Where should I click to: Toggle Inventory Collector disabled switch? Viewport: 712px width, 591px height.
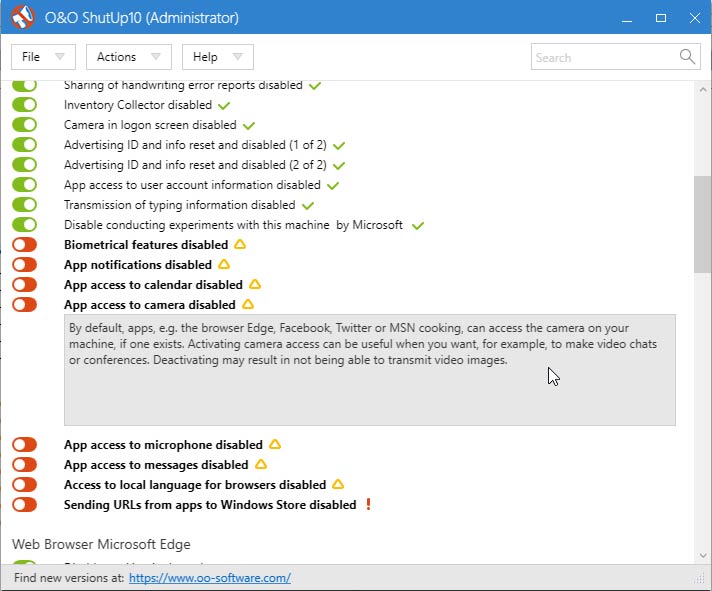tap(25, 105)
